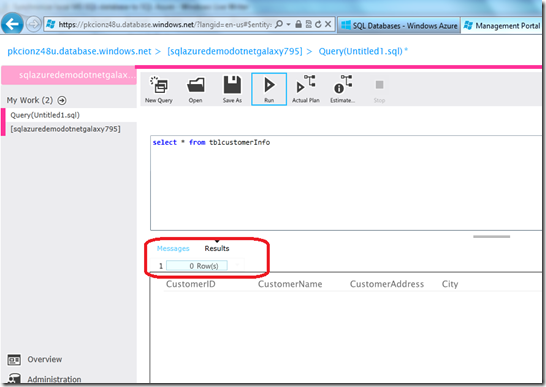Select sqlazuredemodotnetgalax... pink header

69,75
